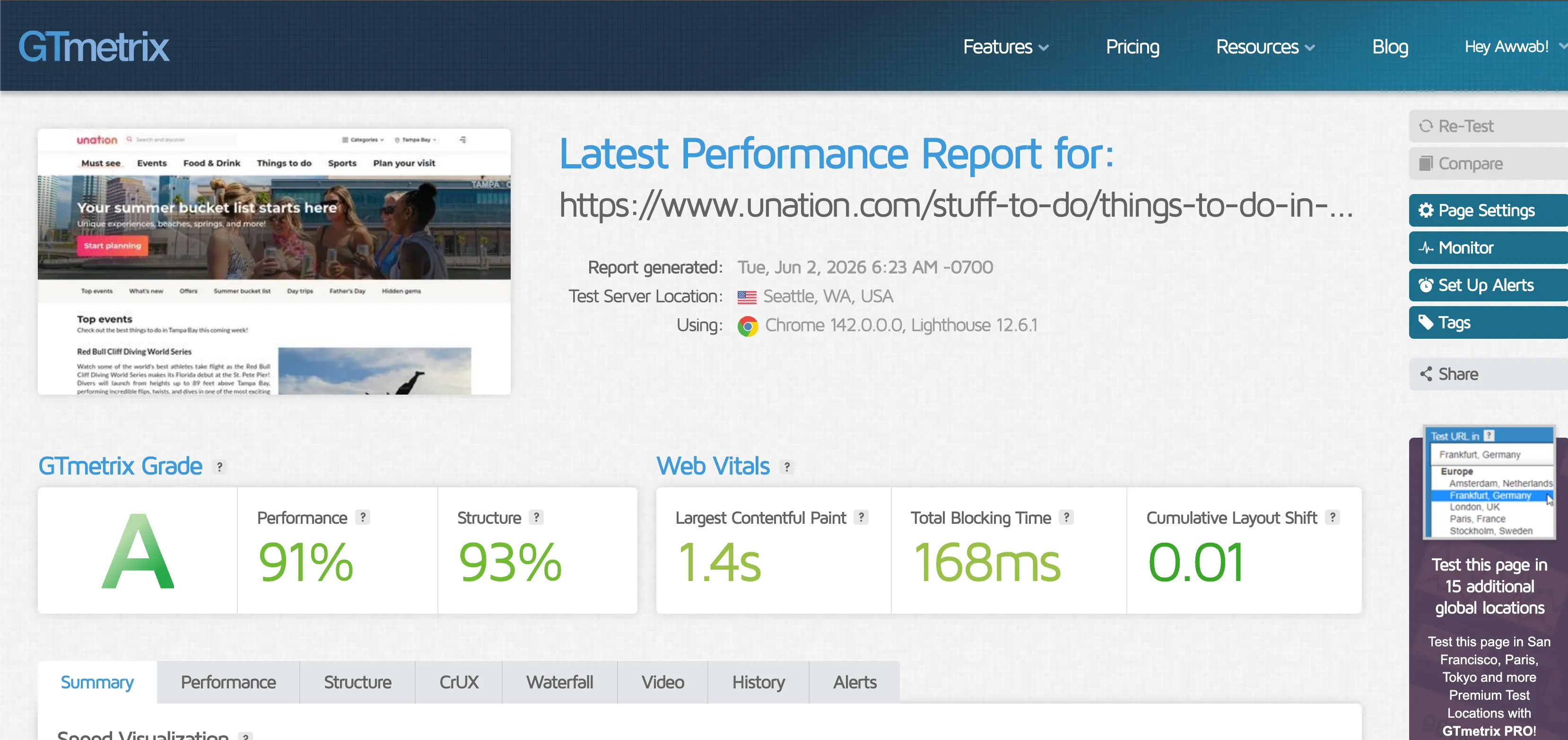Switch to the Summary tab
The image size is (1568, 740).
[97, 682]
